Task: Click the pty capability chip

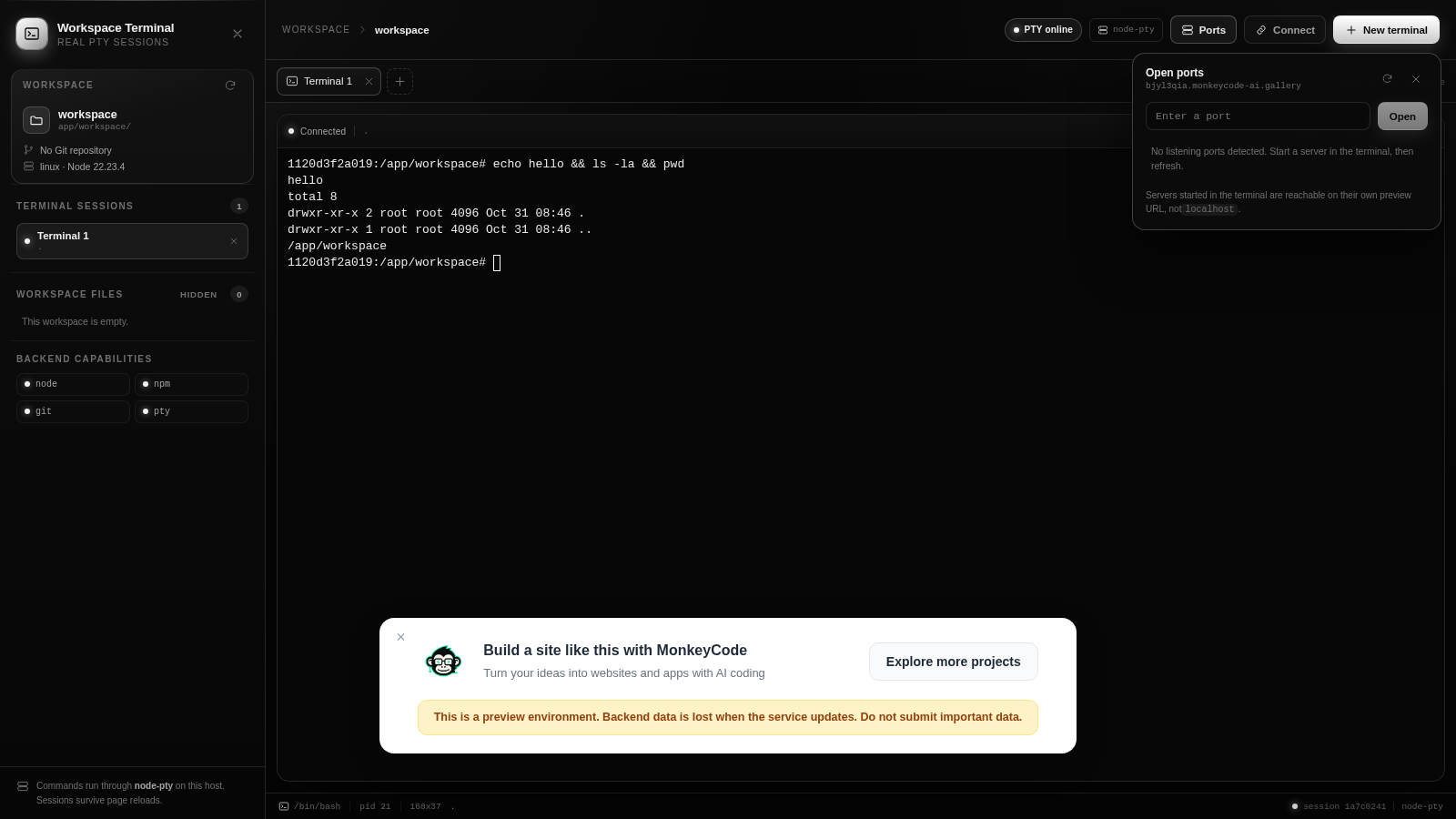Action: 191,411
